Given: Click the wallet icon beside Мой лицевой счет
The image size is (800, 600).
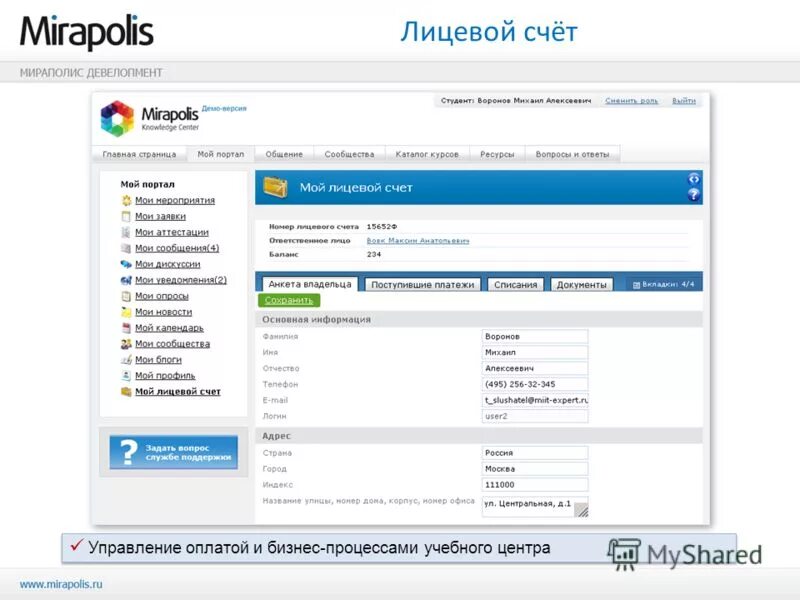Looking at the screenshot, I should 126,392.
